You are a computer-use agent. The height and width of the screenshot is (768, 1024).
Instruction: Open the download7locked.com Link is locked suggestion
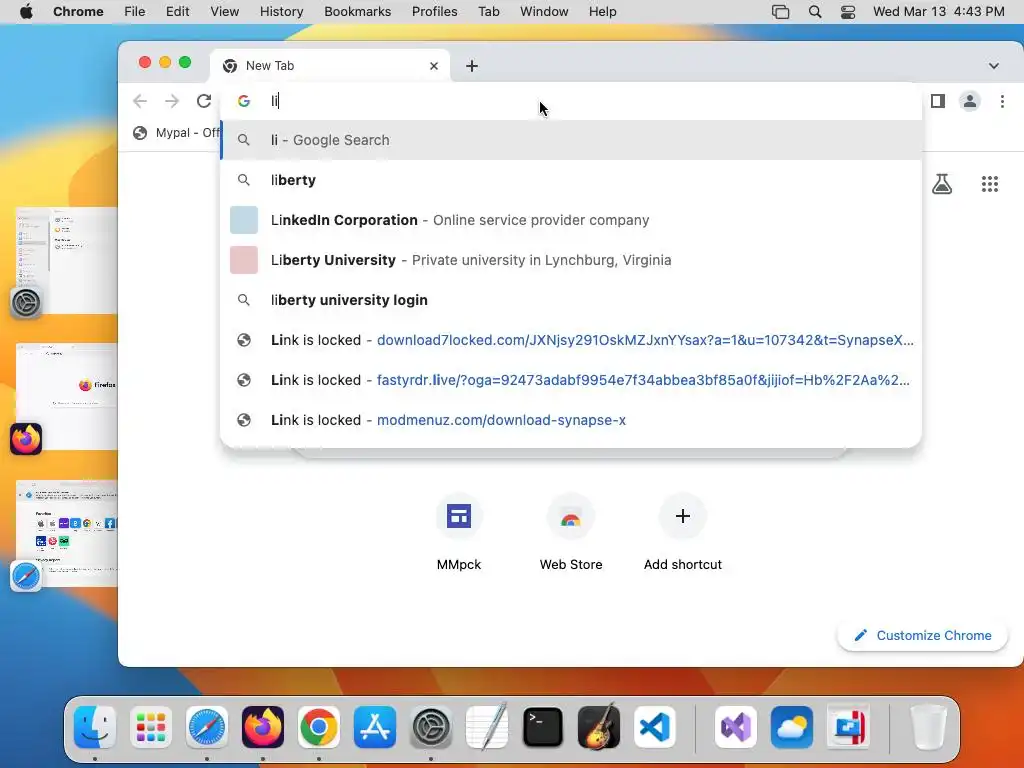coord(571,340)
